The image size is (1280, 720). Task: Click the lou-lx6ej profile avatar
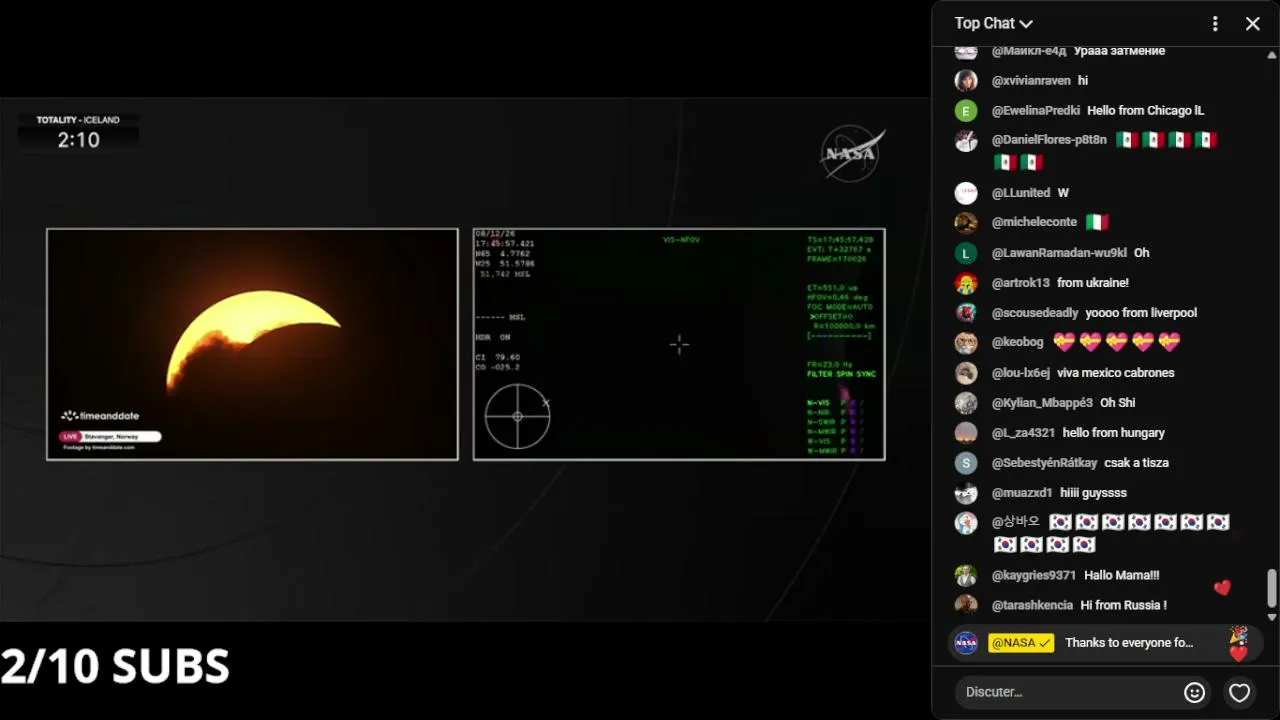(x=966, y=373)
